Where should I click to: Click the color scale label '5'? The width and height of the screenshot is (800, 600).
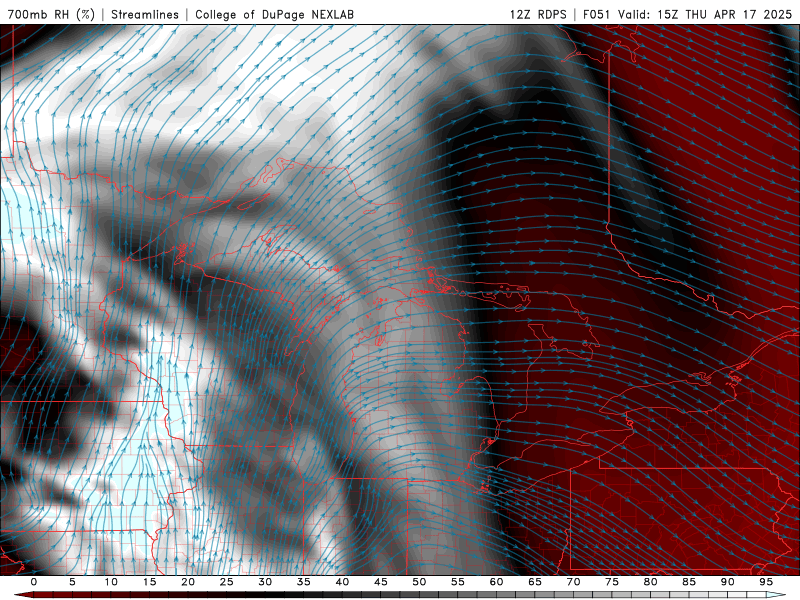pos(72,582)
